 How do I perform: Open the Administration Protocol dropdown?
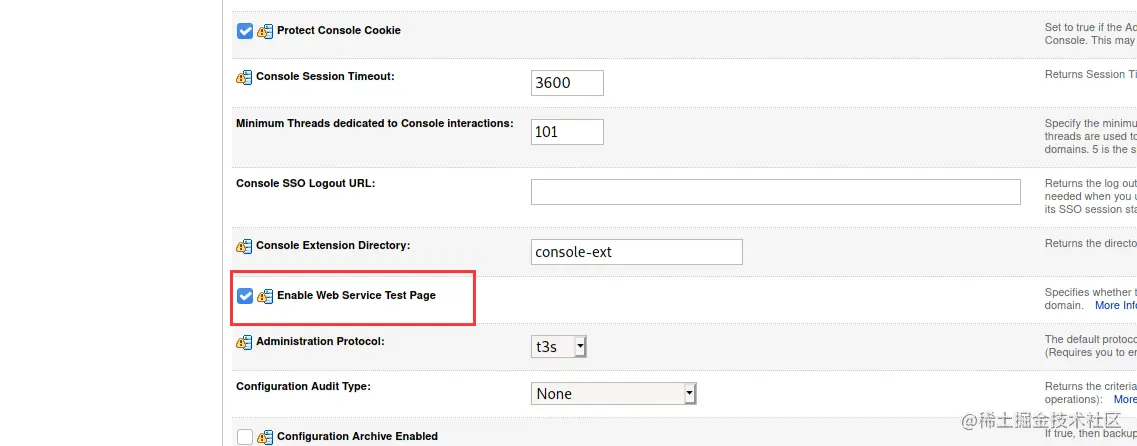(x=558, y=347)
